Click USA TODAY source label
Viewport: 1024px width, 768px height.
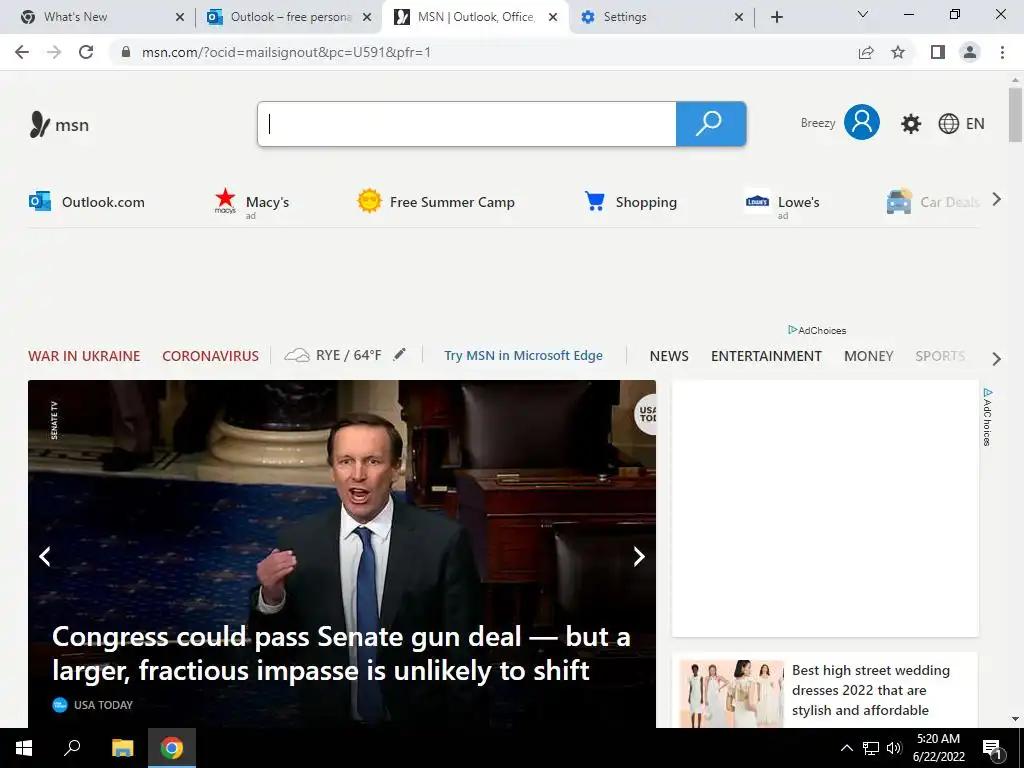103,705
